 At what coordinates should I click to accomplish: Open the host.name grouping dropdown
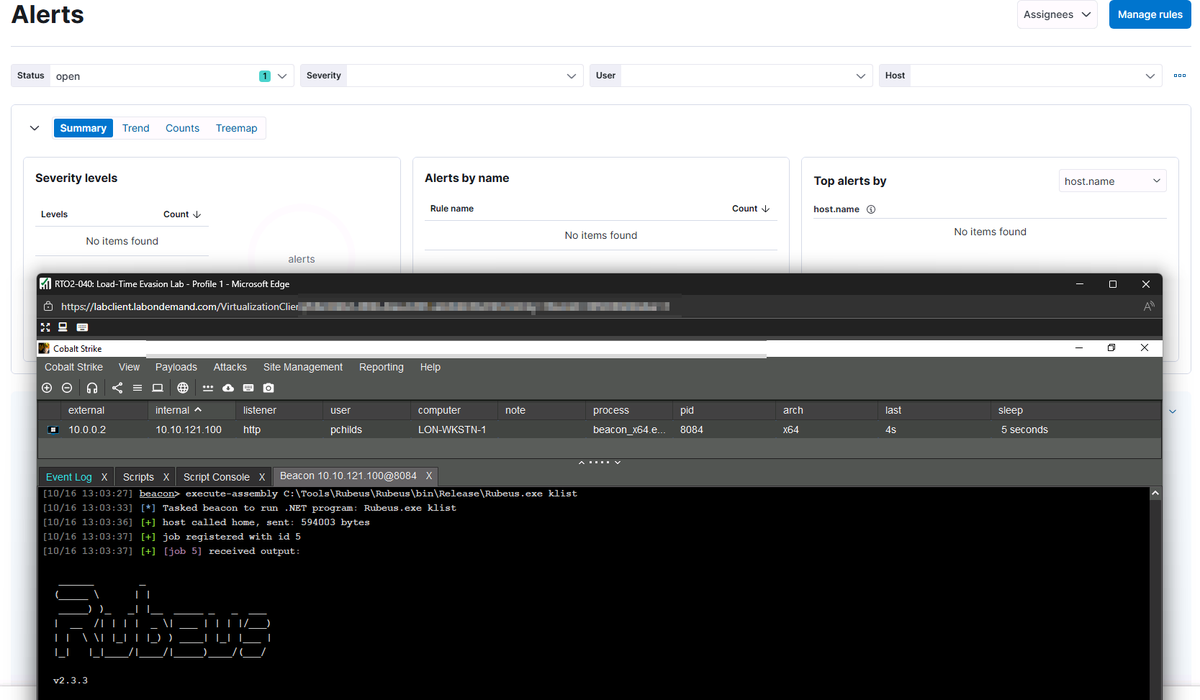click(1113, 181)
